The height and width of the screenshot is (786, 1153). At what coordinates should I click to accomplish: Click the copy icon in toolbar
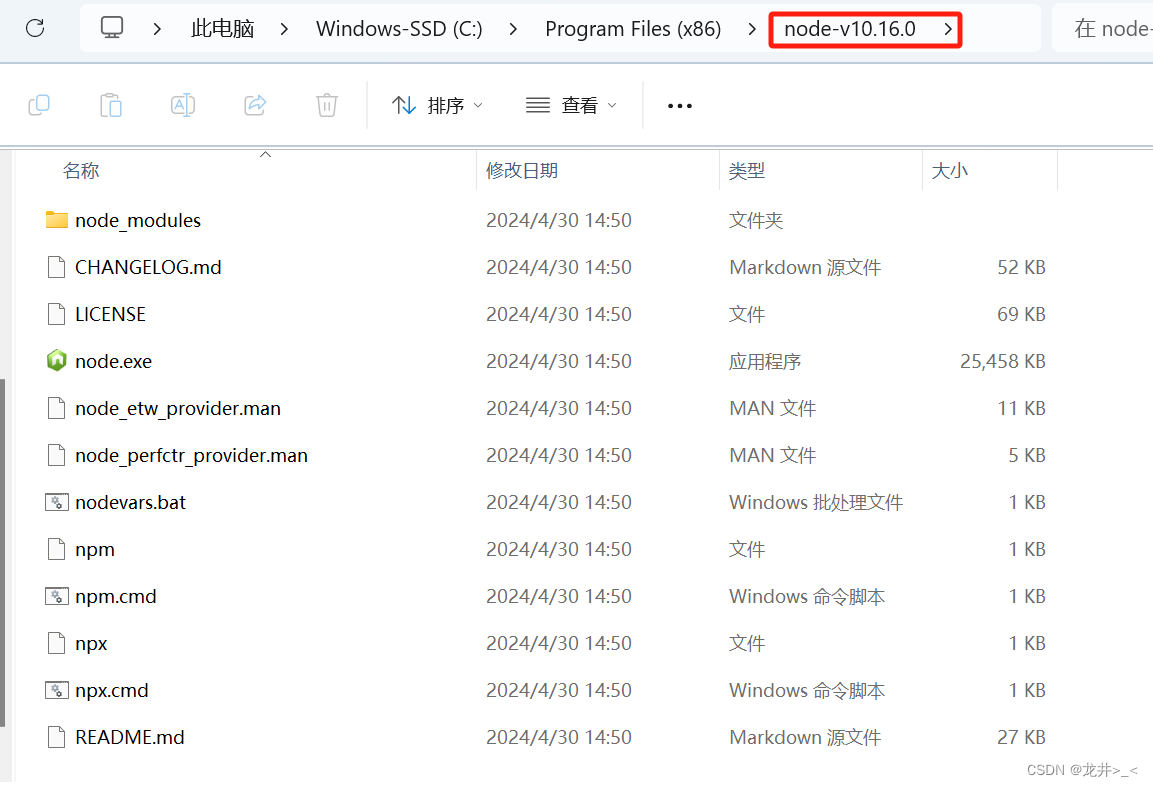point(39,105)
